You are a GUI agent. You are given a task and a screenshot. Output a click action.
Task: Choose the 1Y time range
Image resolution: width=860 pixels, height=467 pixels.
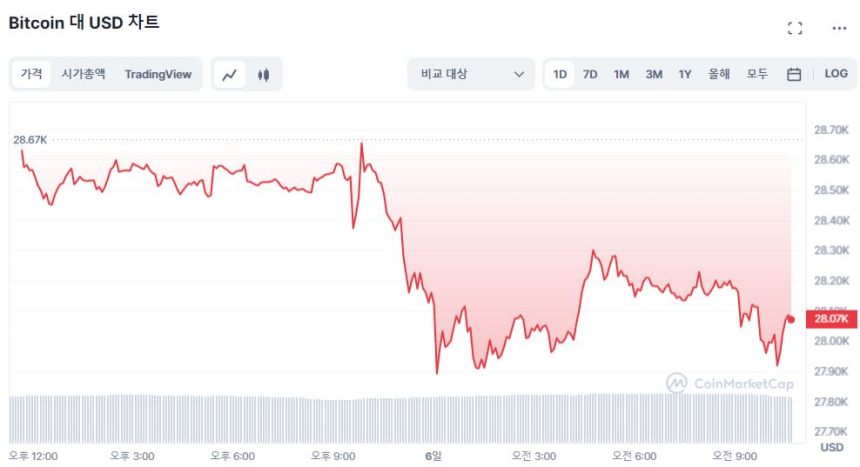[x=685, y=74]
